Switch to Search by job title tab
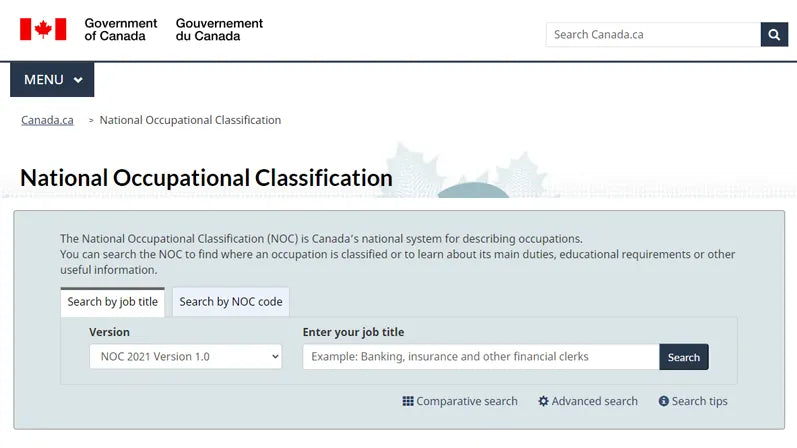797x448 pixels. click(113, 302)
